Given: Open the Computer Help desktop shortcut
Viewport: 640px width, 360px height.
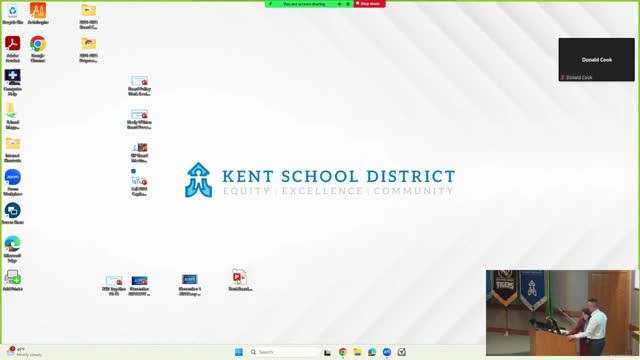Looking at the screenshot, I should [x=13, y=82].
